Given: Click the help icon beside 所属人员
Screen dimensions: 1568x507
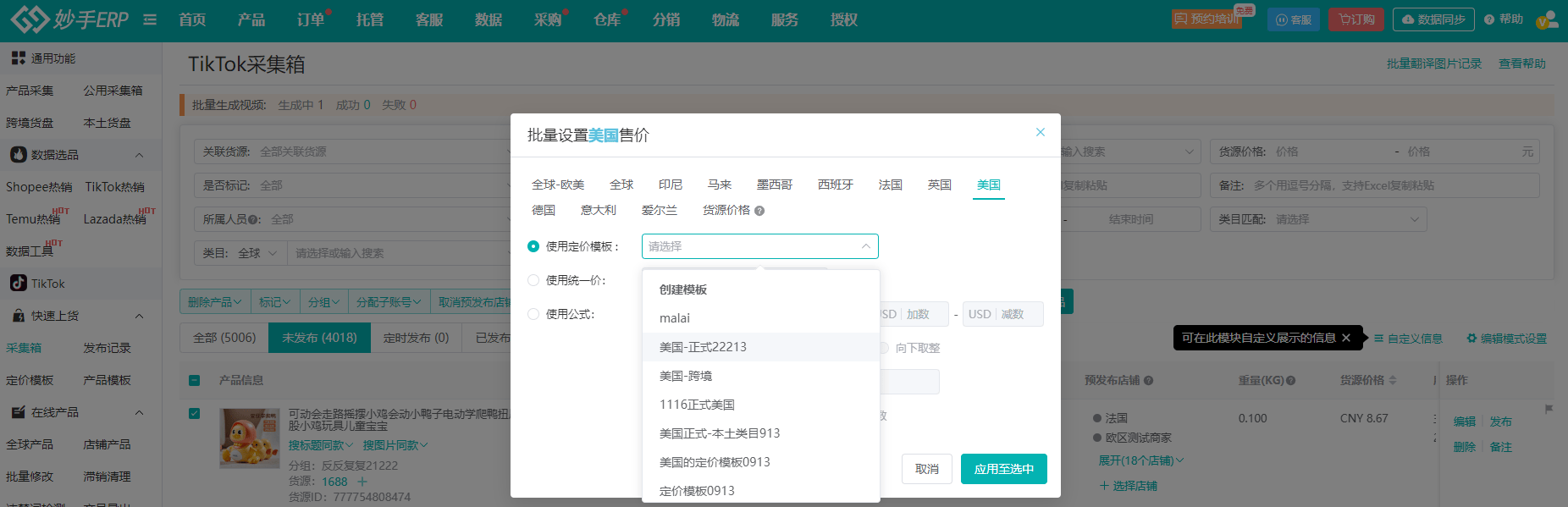Looking at the screenshot, I should pos(255,220).
